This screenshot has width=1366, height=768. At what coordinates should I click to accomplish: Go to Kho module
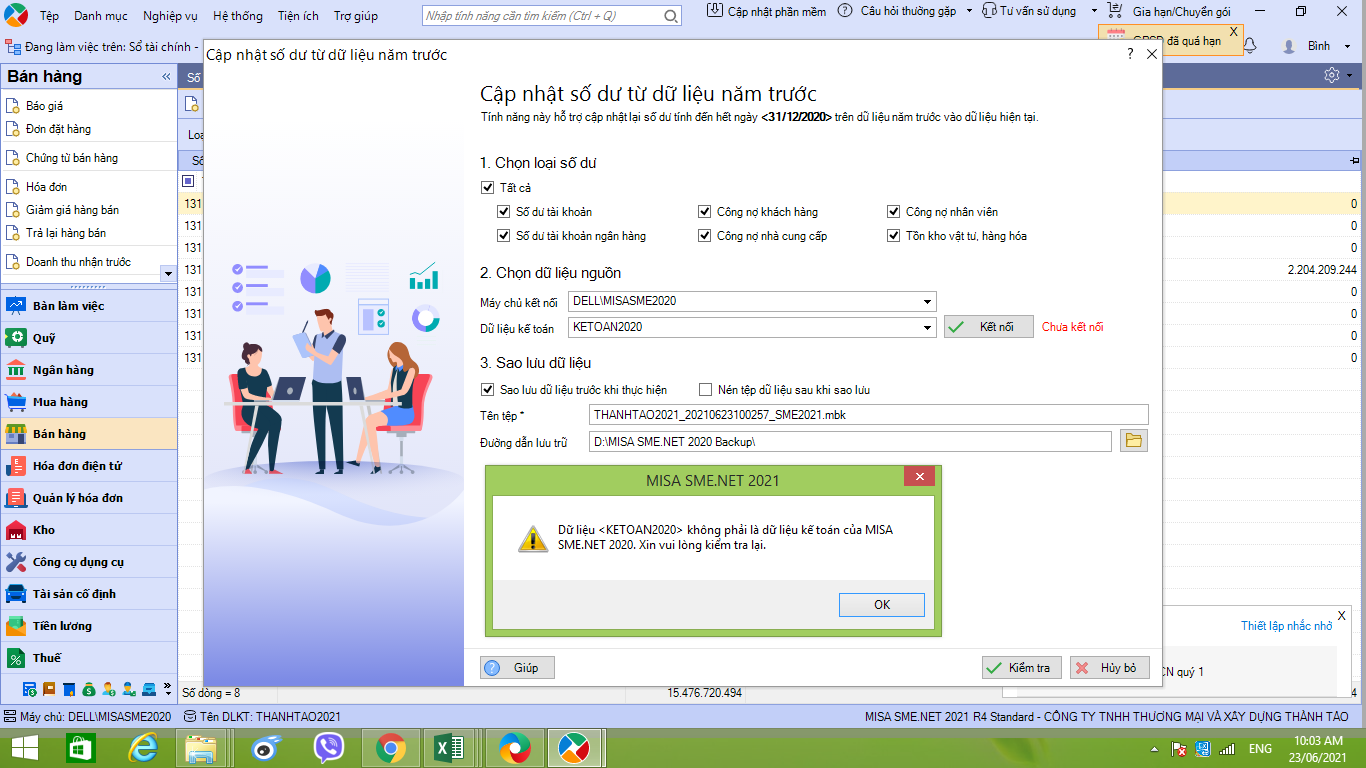89,530
